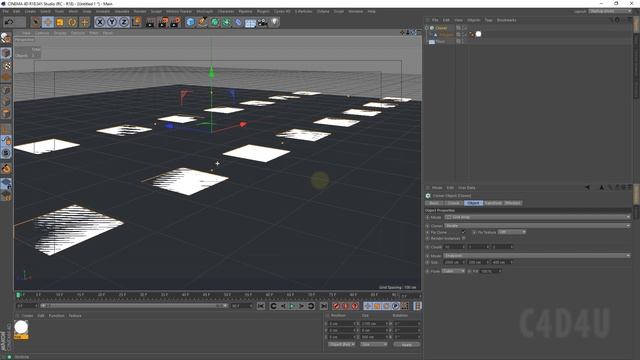Click the Apply button in Coordinates
Viewport: 640px width, 360px height.
coord(407,344)
